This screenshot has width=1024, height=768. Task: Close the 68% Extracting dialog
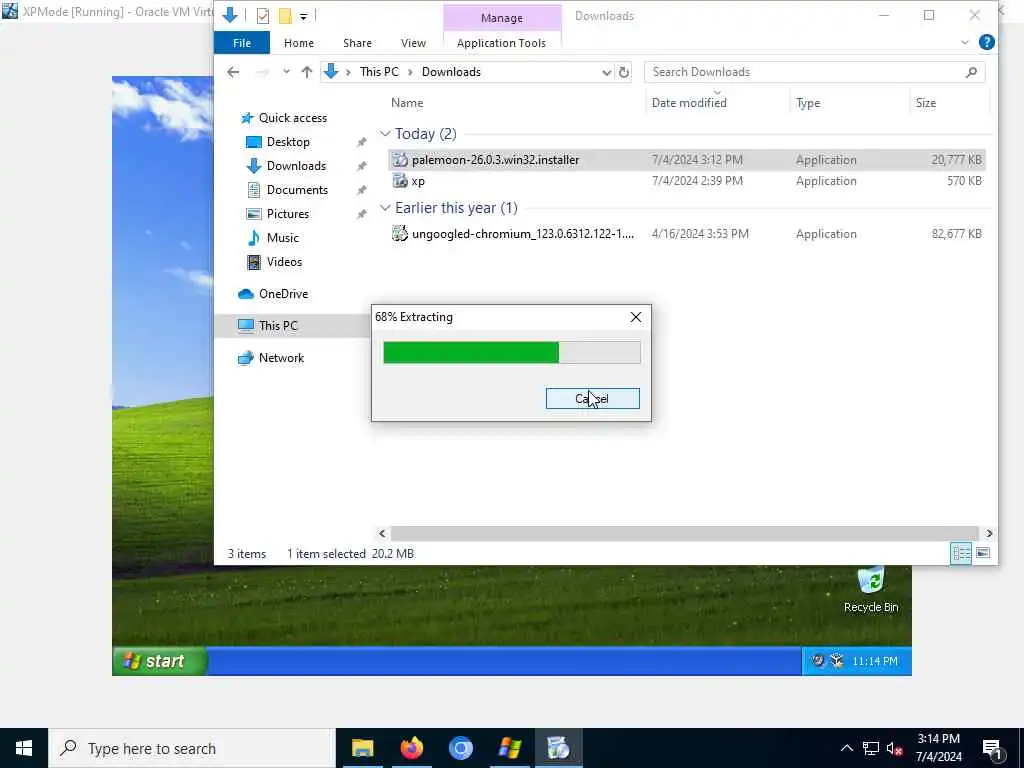click(635, 317)
